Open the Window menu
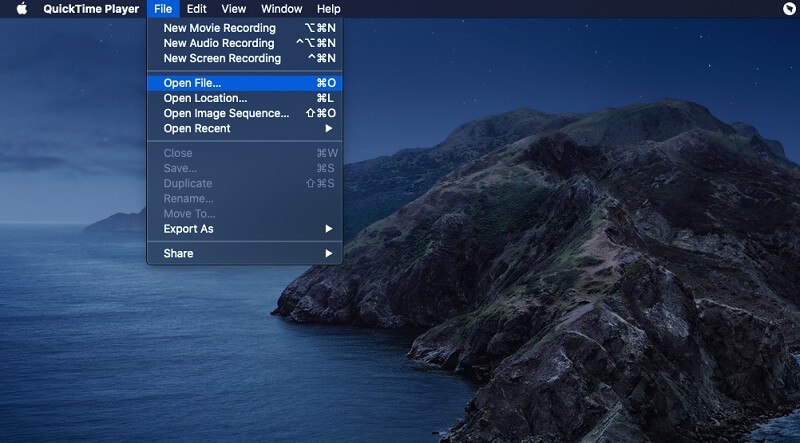The image size is (800, 443). point(282,9)
